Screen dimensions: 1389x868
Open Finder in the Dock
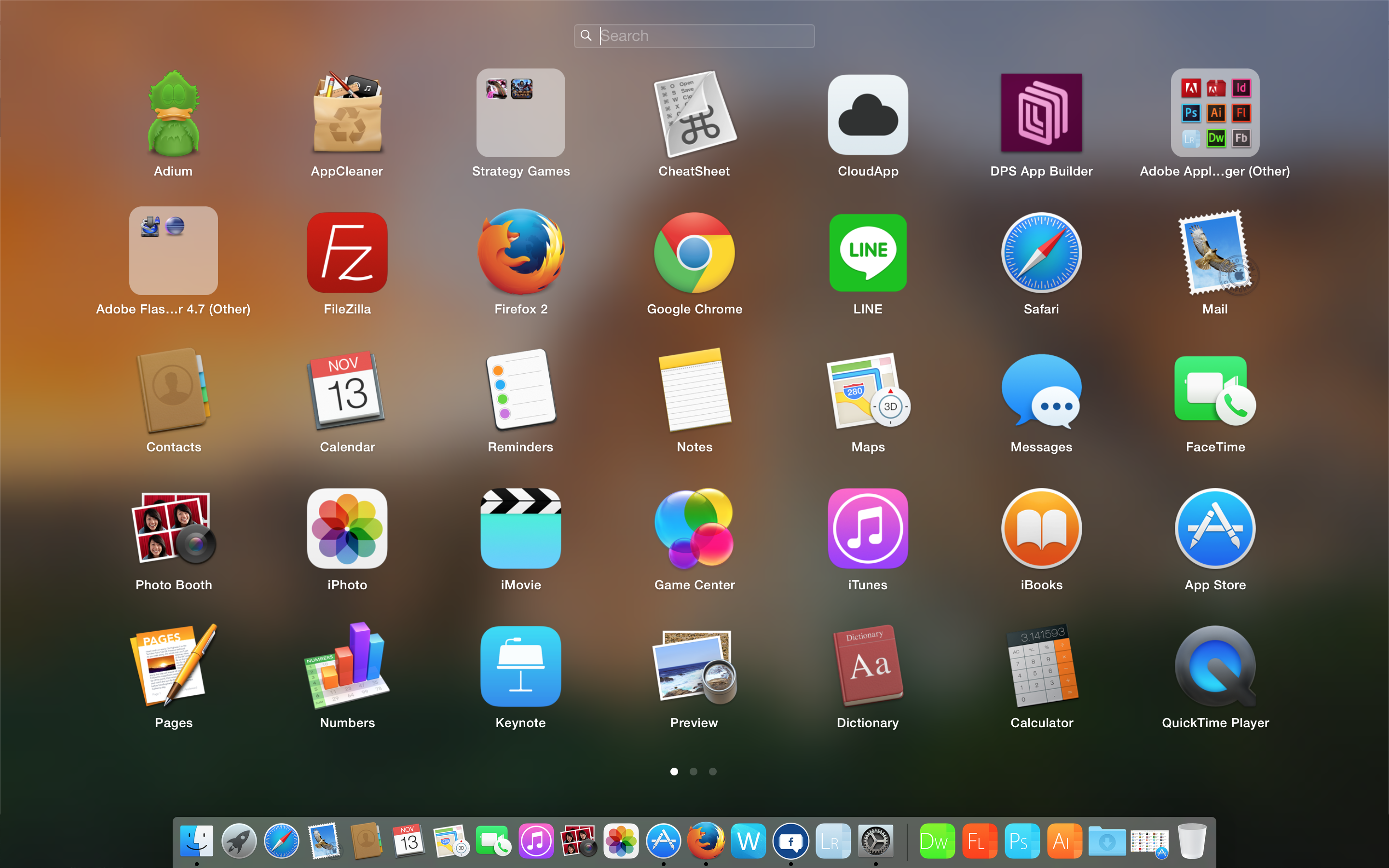coord(197,841)
